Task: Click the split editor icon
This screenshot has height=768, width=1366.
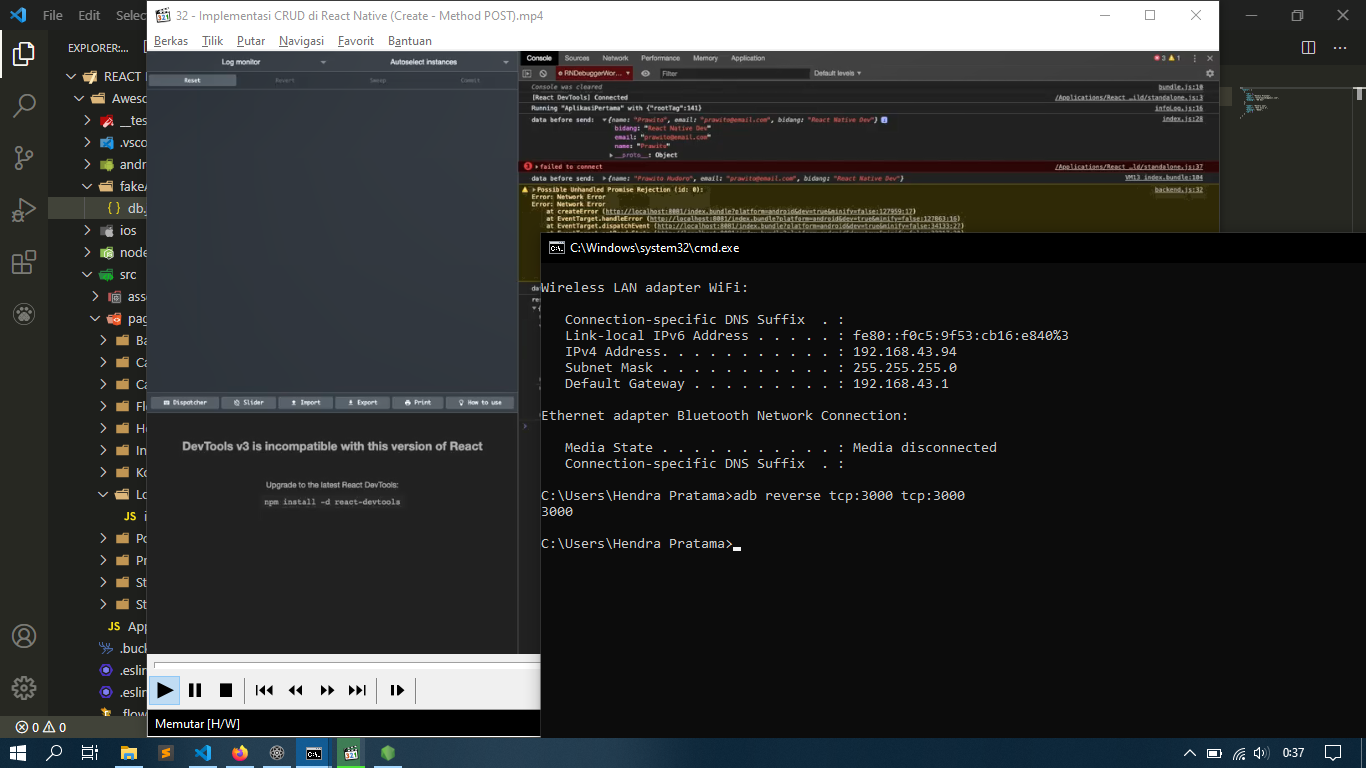Action: point(1308,47)
